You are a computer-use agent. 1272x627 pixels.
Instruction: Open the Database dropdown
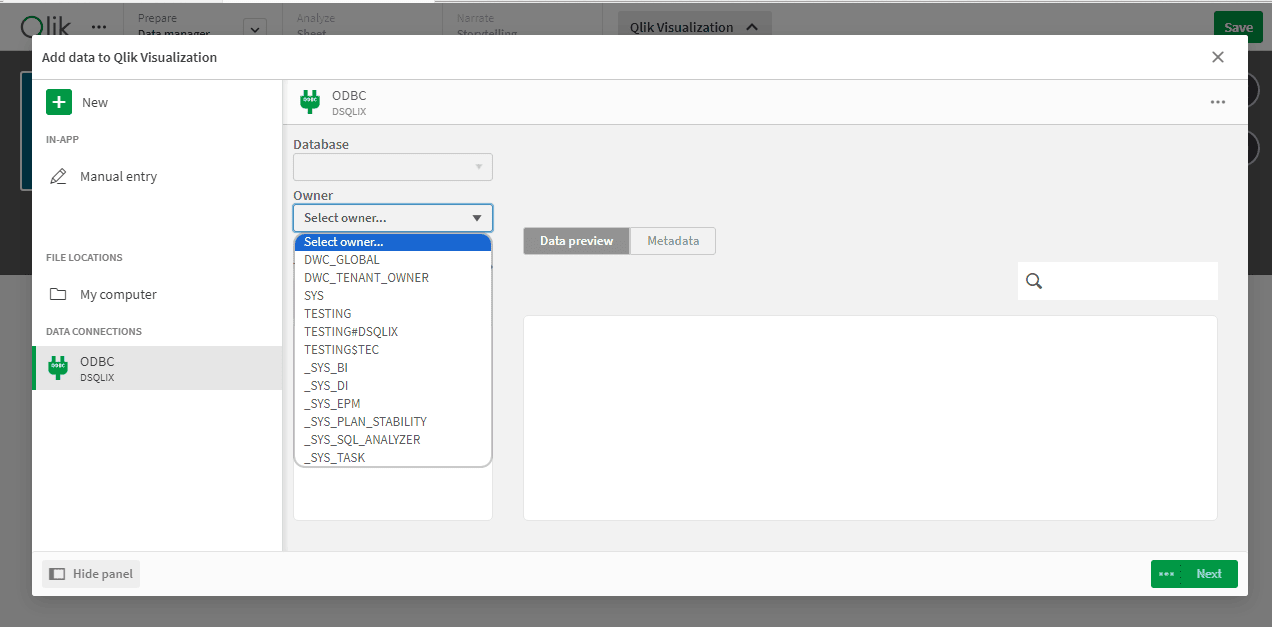click(x=392, y=166)
